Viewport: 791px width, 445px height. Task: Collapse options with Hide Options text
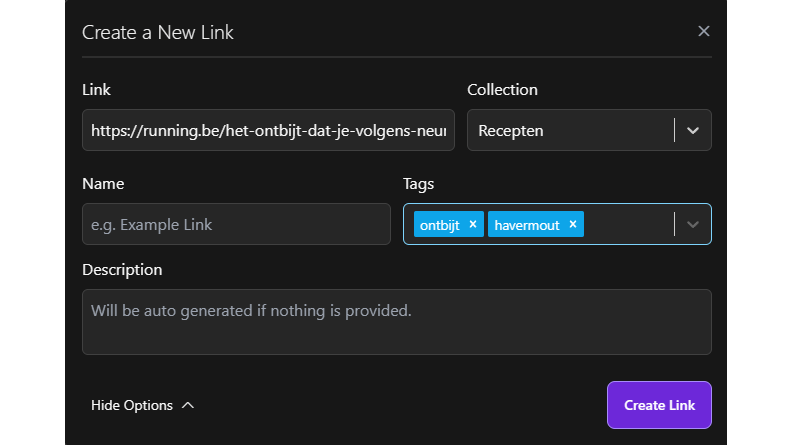[x=132, y=405]
